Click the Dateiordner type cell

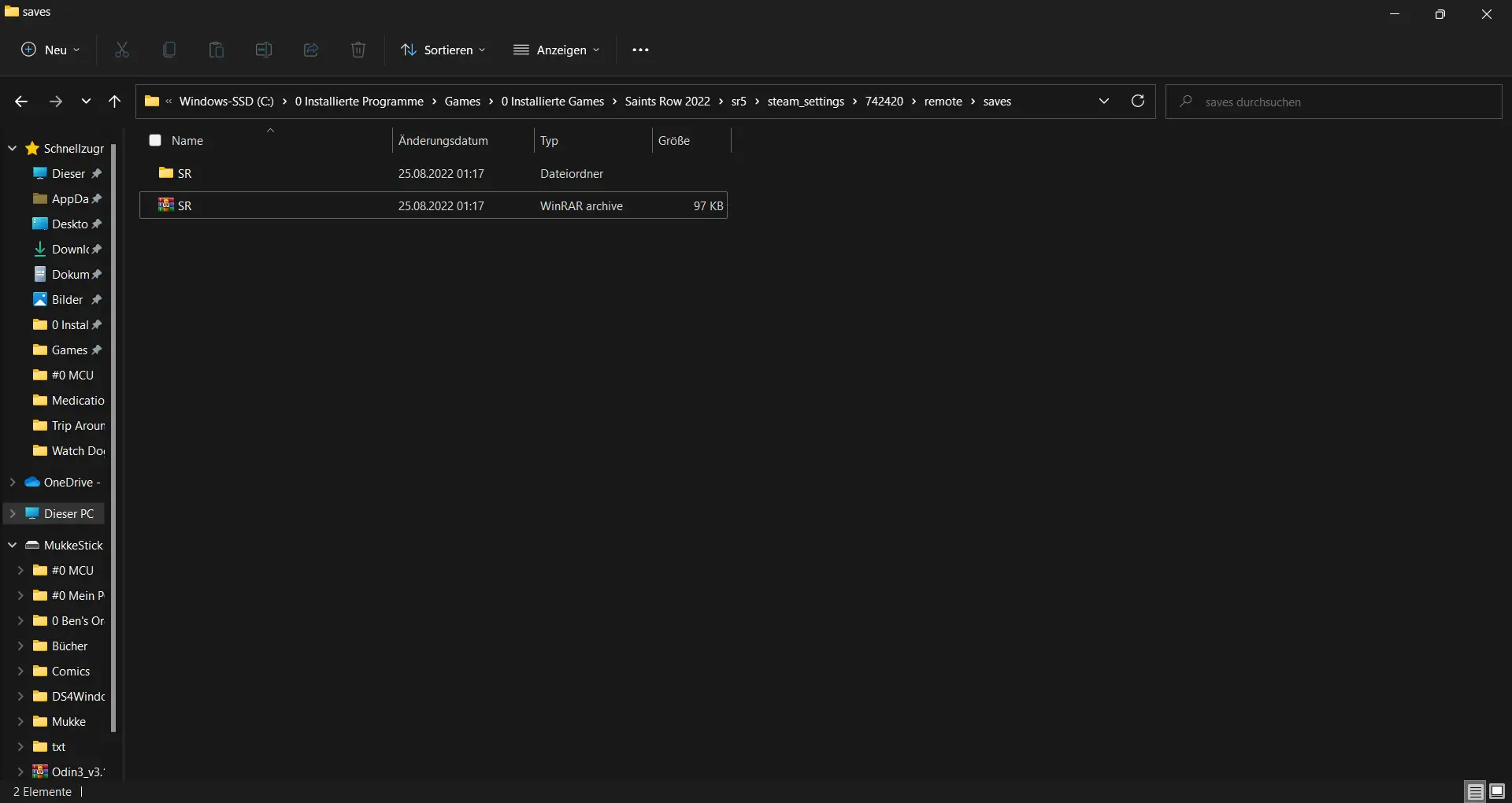572,173
